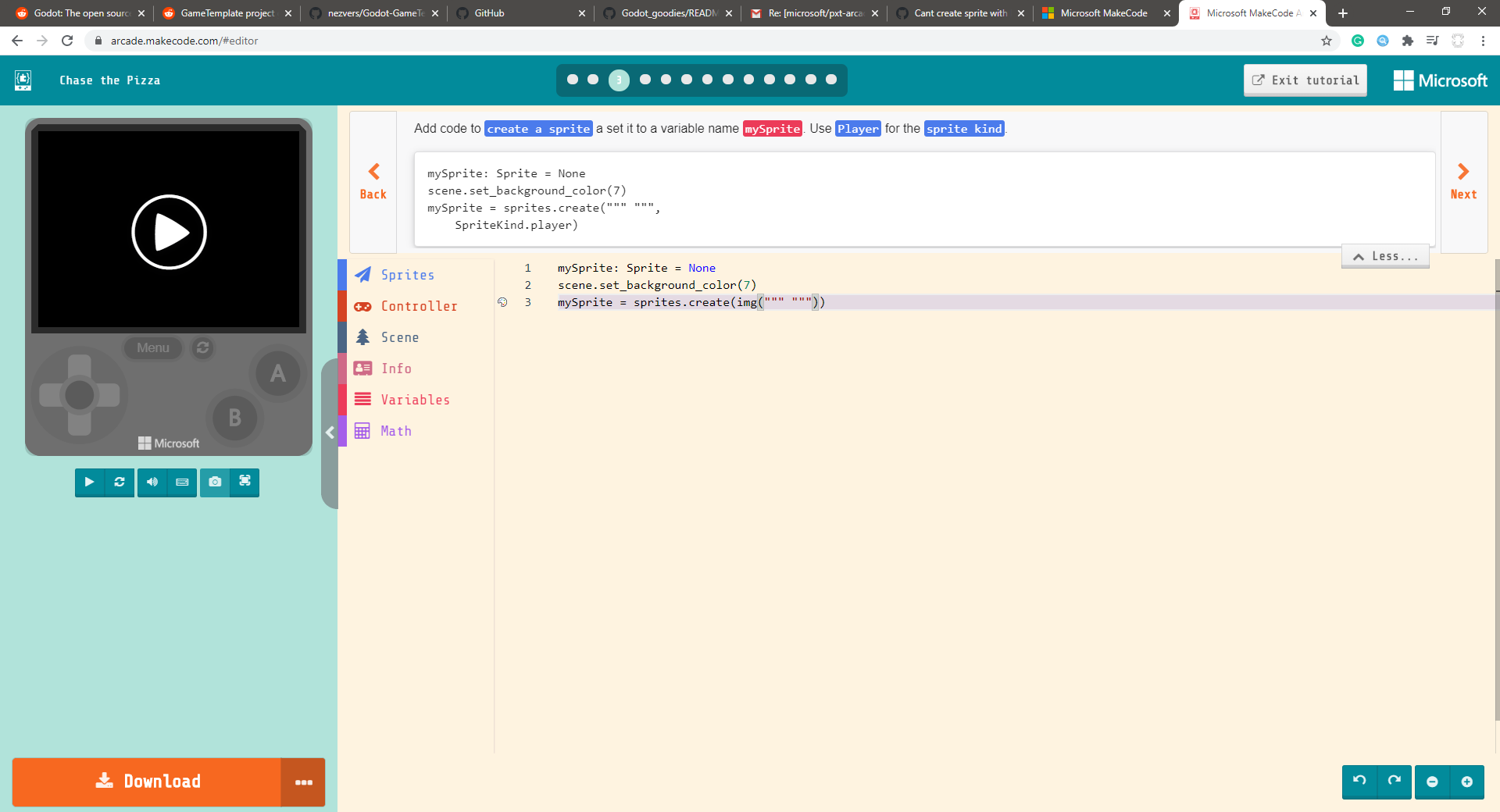Advance to the Next tutorial step
The image size is (1500, 812).
click(x=1462, y=181)
